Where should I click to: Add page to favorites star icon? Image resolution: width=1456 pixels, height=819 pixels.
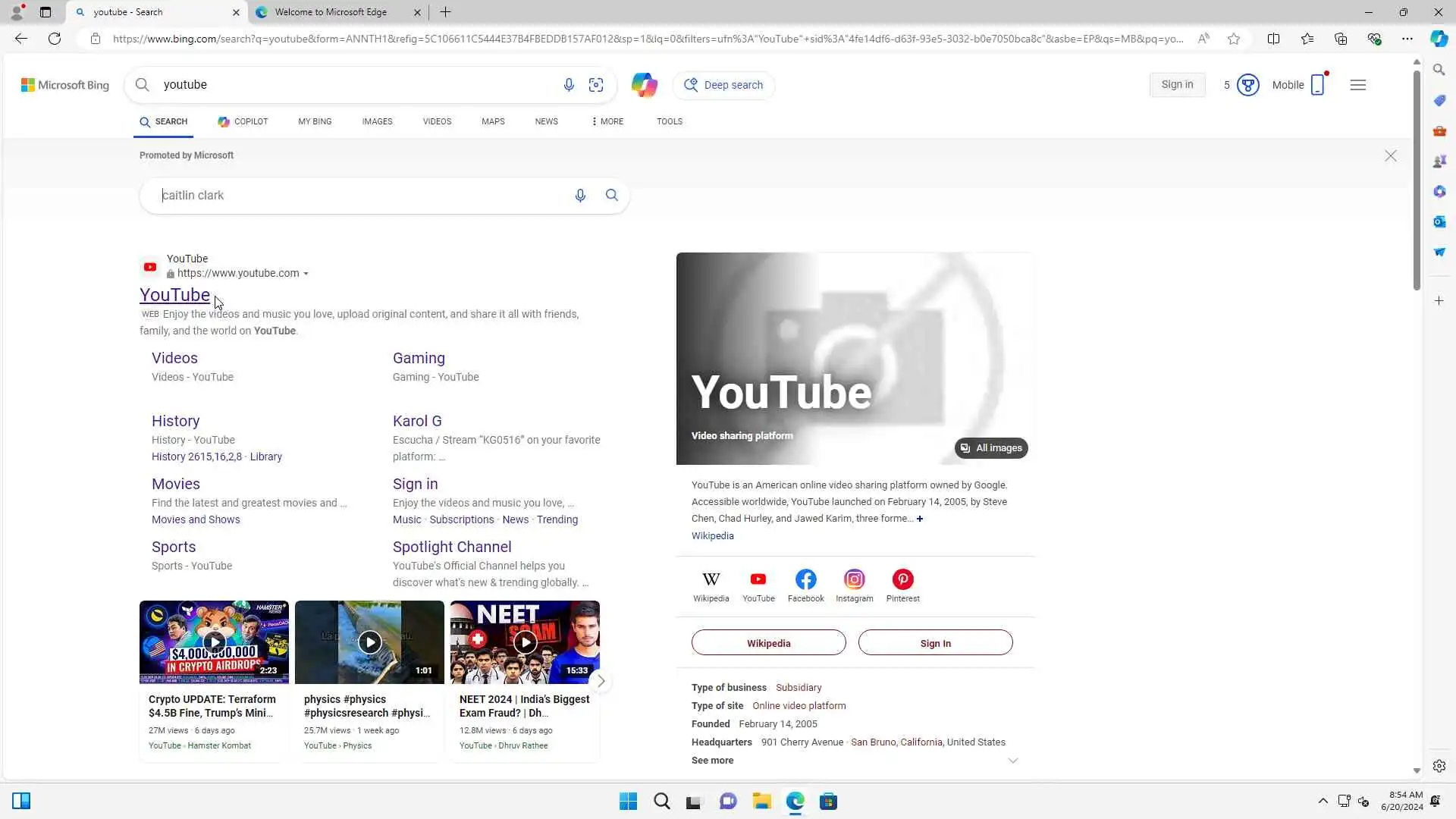pos(1234,39)
